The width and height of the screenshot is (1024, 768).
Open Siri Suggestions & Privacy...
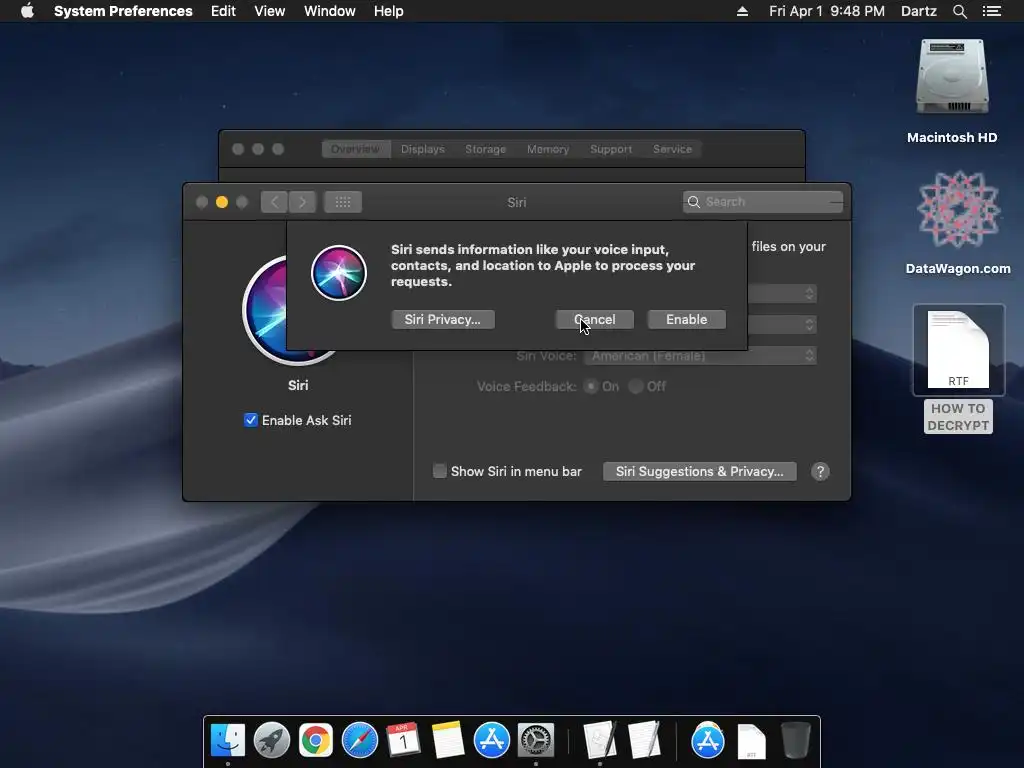699,472
